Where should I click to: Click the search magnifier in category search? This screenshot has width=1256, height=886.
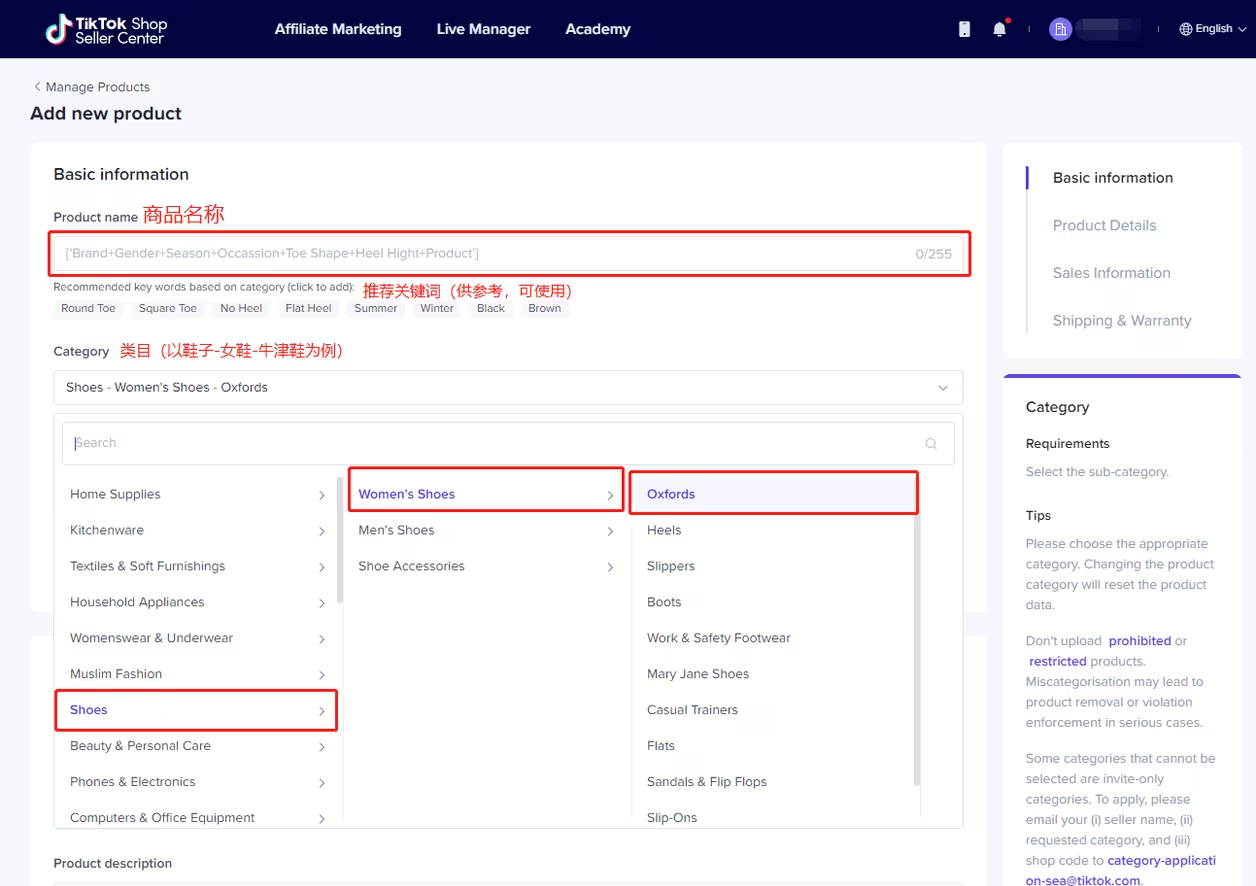(931, 443)
